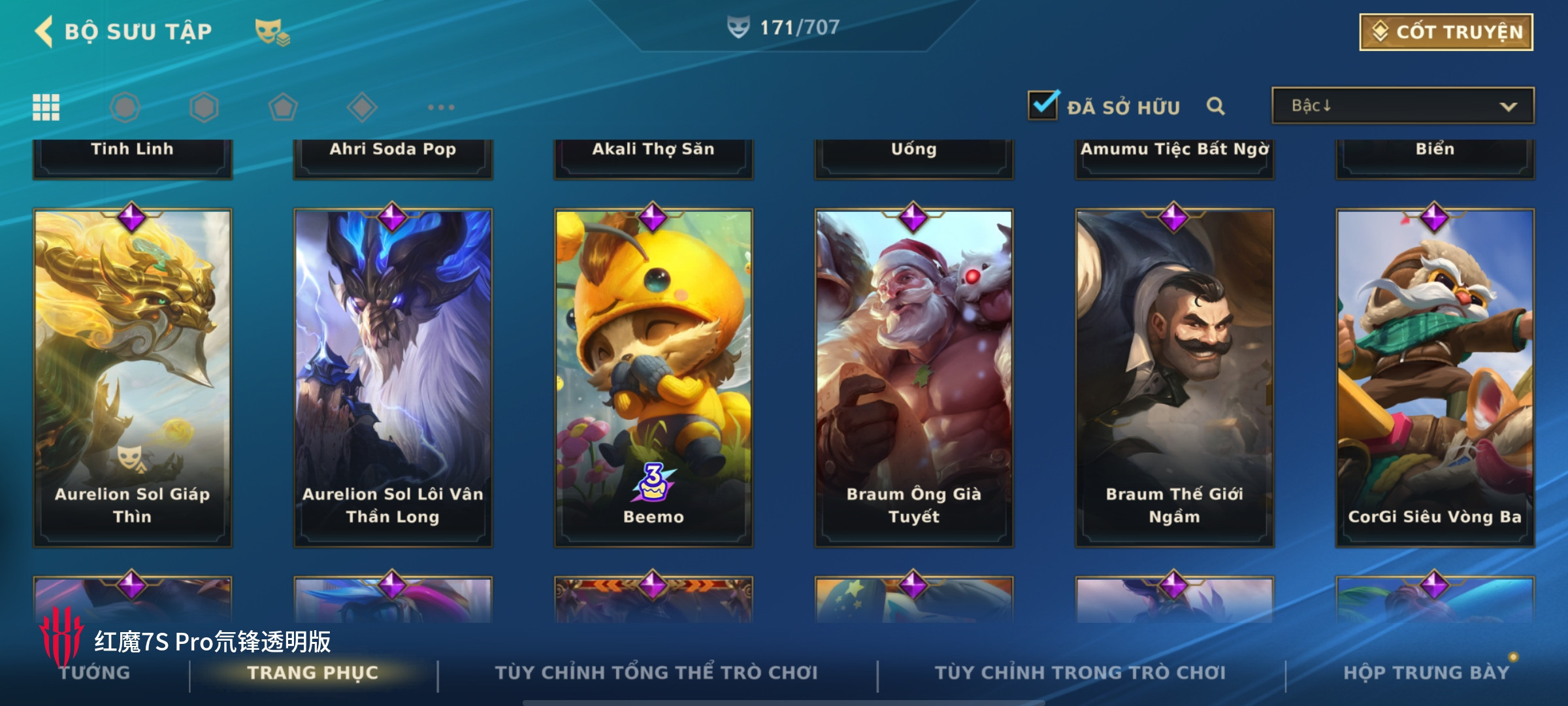Switch to the Tướng tab
The height and width of the screenshot is (706, 1568).
(x=95, y=673)
